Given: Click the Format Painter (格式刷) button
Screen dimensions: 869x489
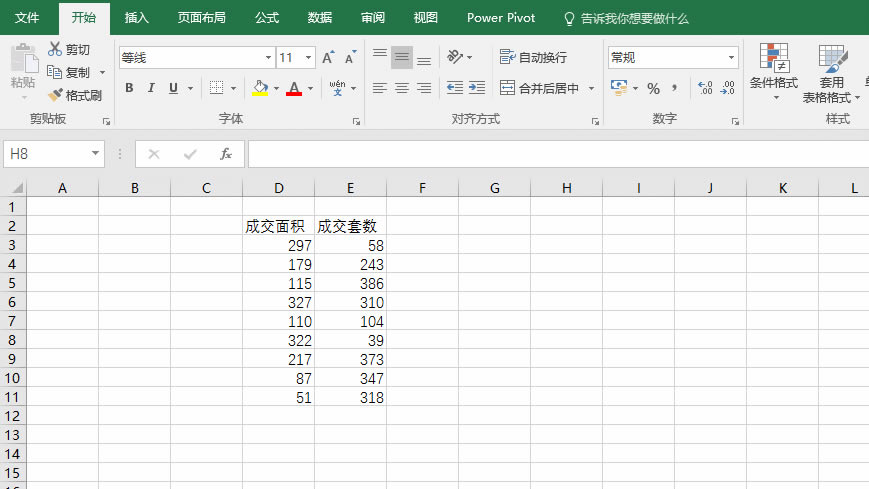Looking at the screenshot, I should [75, 96].
